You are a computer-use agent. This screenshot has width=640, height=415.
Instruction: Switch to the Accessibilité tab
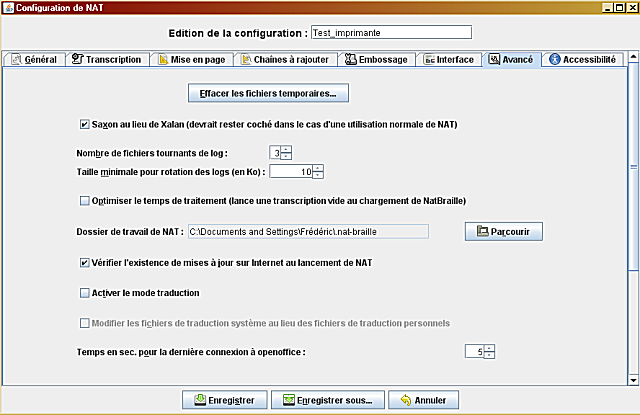tap(583, 60)
